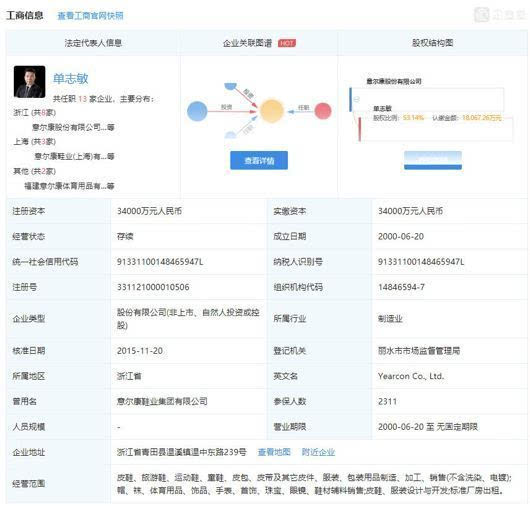Viewport: 530px width, 506px height.
Task: Click registered capital value 34000万元人民币
Action: (x=149, y=211)
